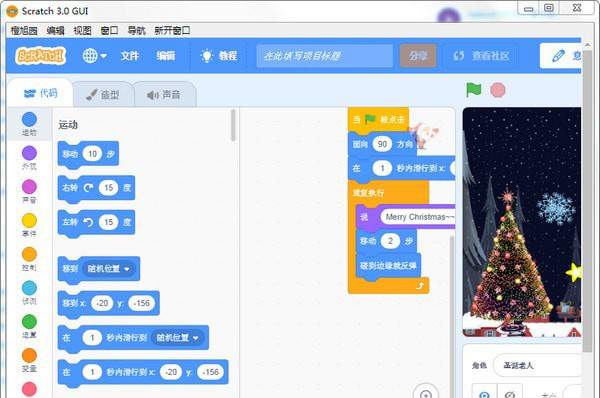
Task: Click the blue snowflake sprite on stage
Action: pyautogui.click(x=556, y=208)
